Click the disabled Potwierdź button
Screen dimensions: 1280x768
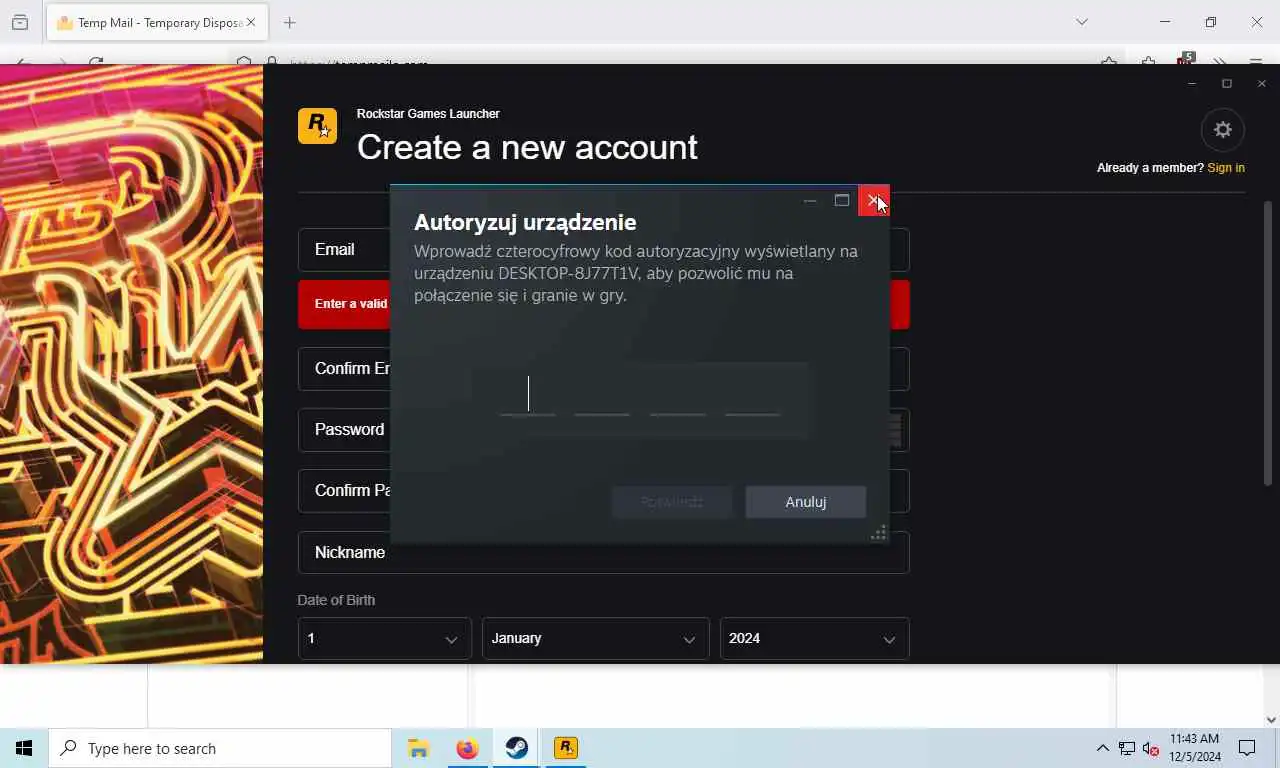pos(671,502)
